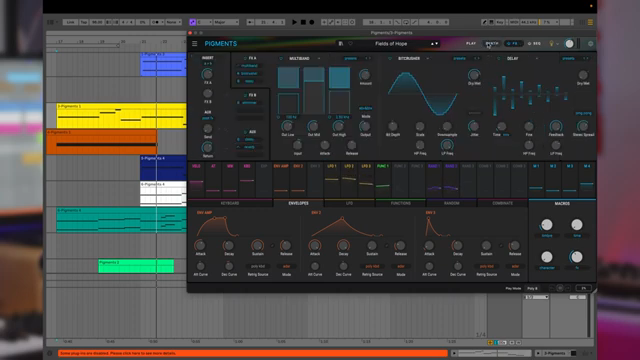Favorite the preset with the heart icon
640x360 pixels.
[351, 44]
